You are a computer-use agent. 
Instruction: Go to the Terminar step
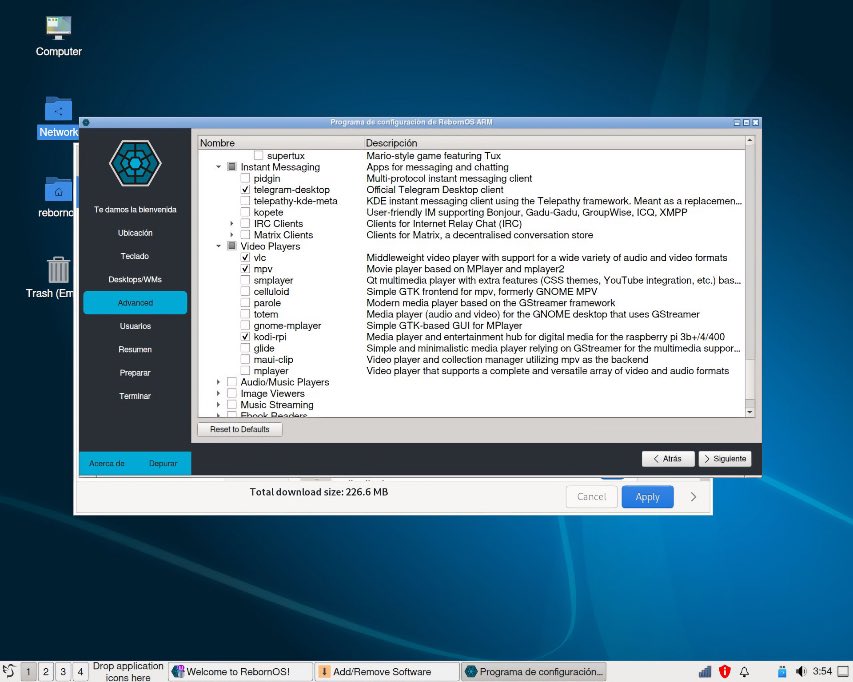(x=135, y=396)
